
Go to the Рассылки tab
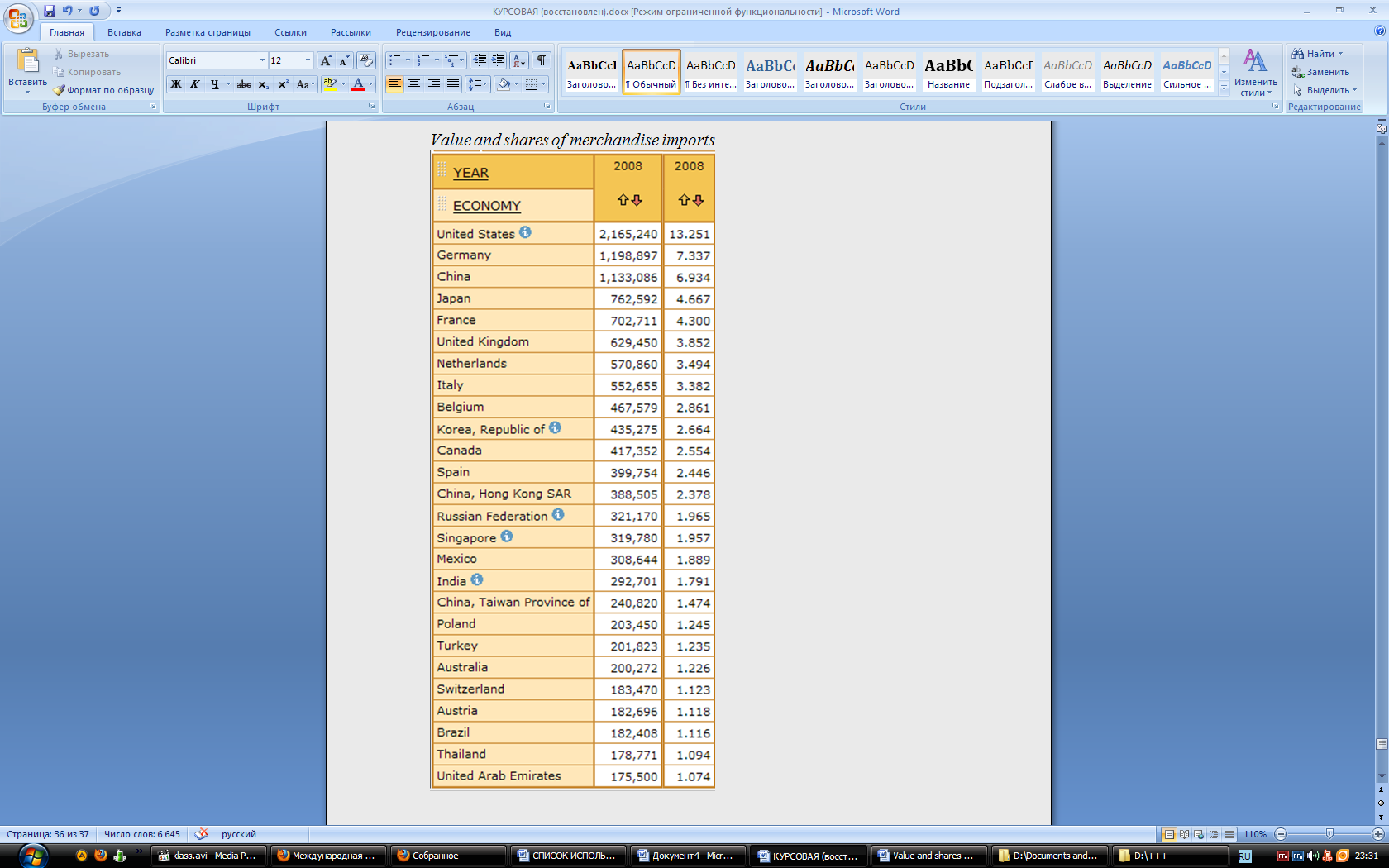pyautogui.click(x=351, y=32)
